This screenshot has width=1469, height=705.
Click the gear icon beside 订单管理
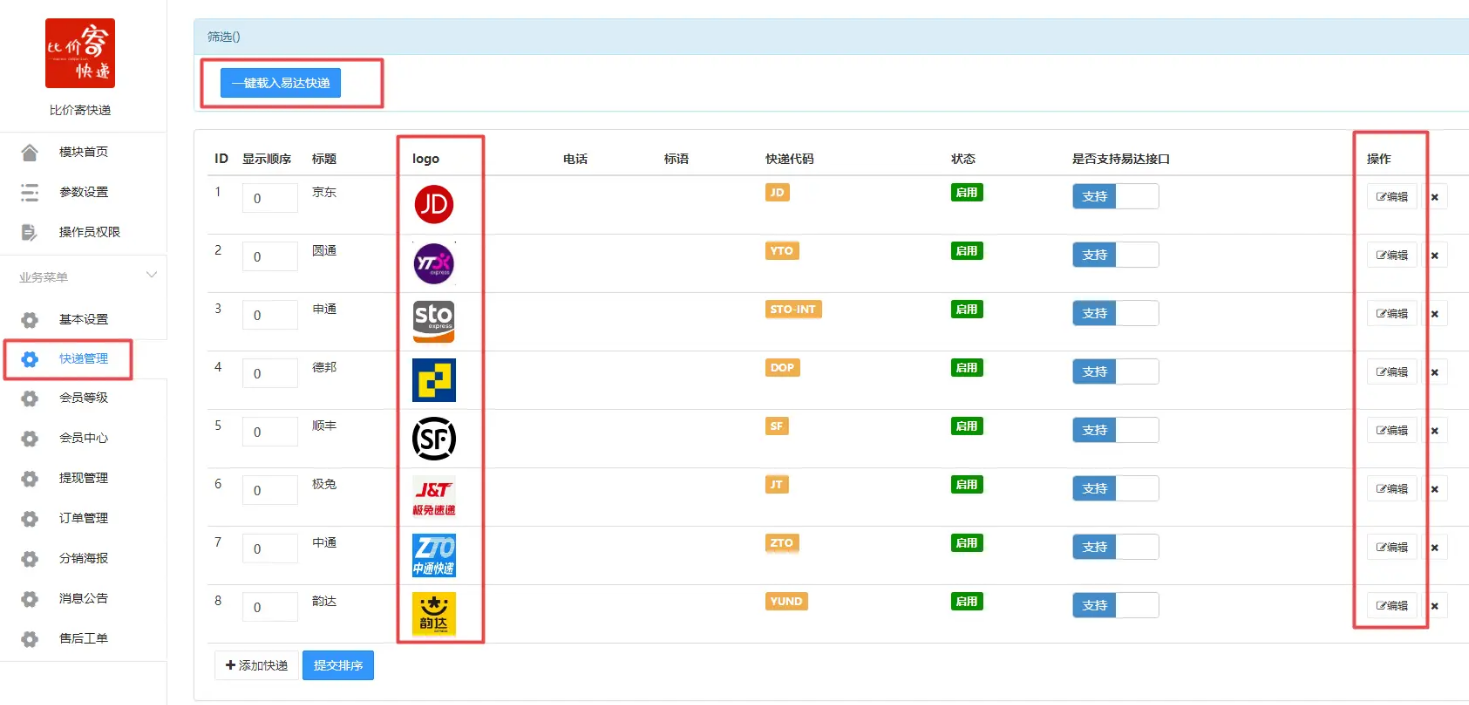30,518
